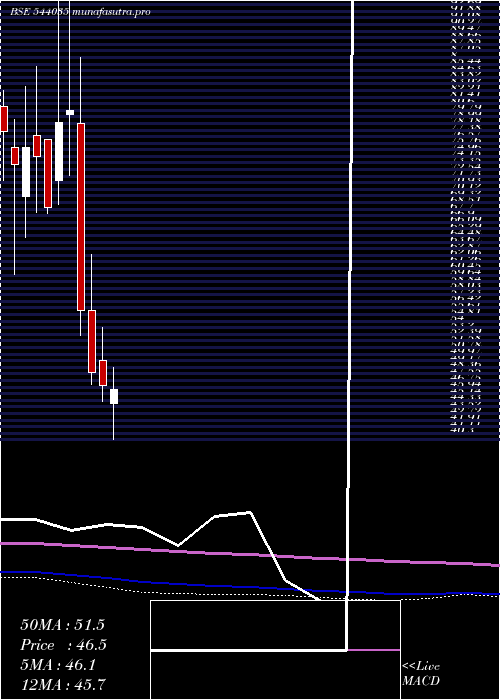The width and height of the screenshot is (500, 700).
Task: Select the Price : 46.5 reading
Action: (63, 645)
